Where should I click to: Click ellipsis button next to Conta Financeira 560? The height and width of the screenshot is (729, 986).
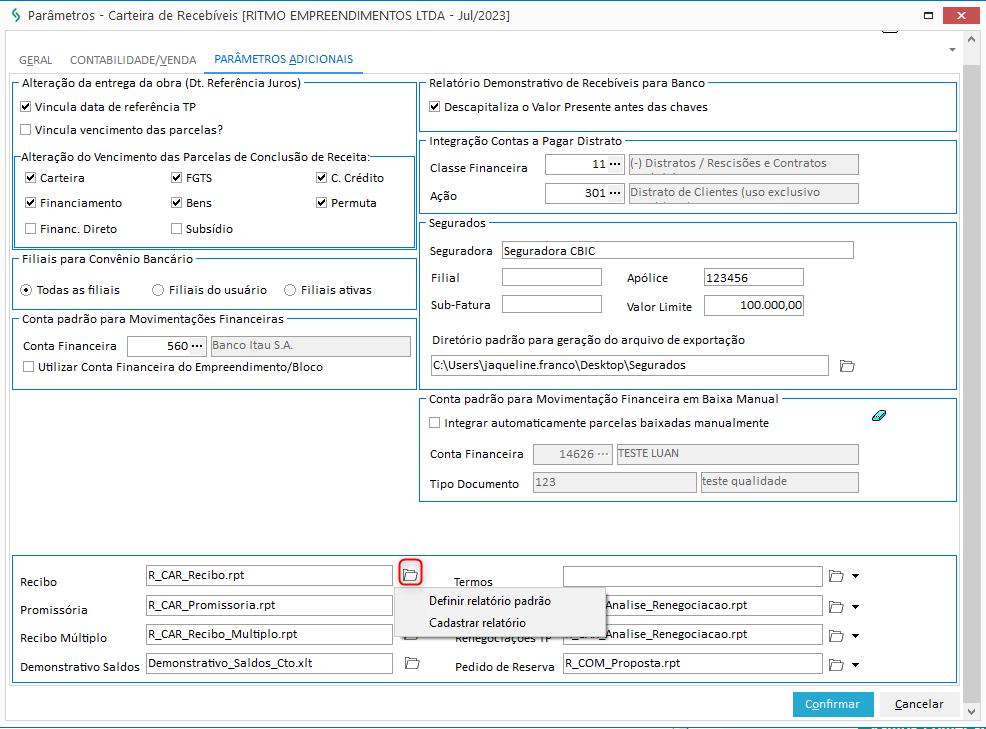coord(197,346)
